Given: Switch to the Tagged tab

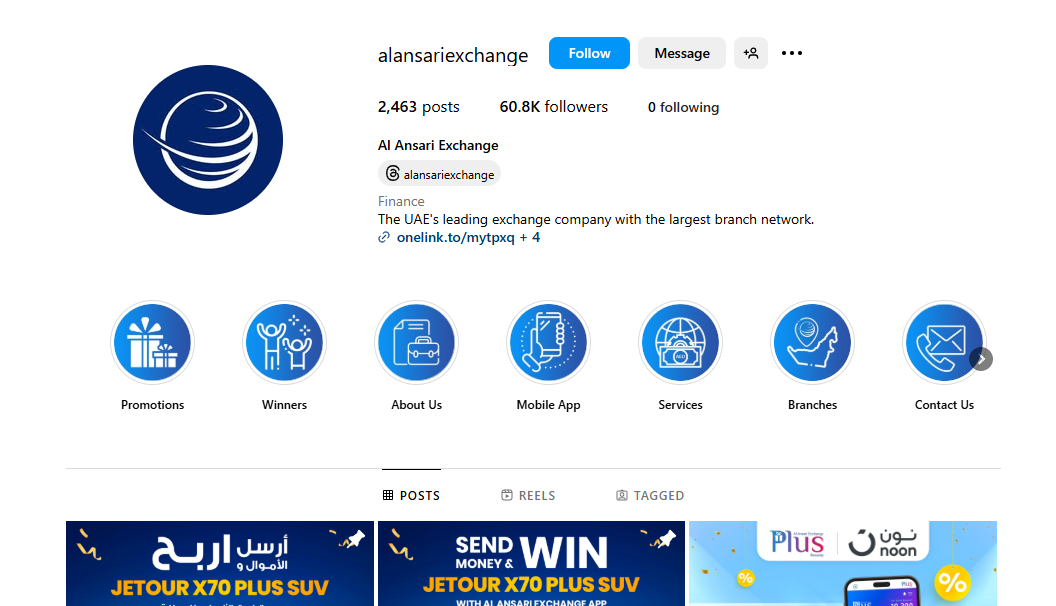Looking at the screenshot, I should (x=650, y=496).
